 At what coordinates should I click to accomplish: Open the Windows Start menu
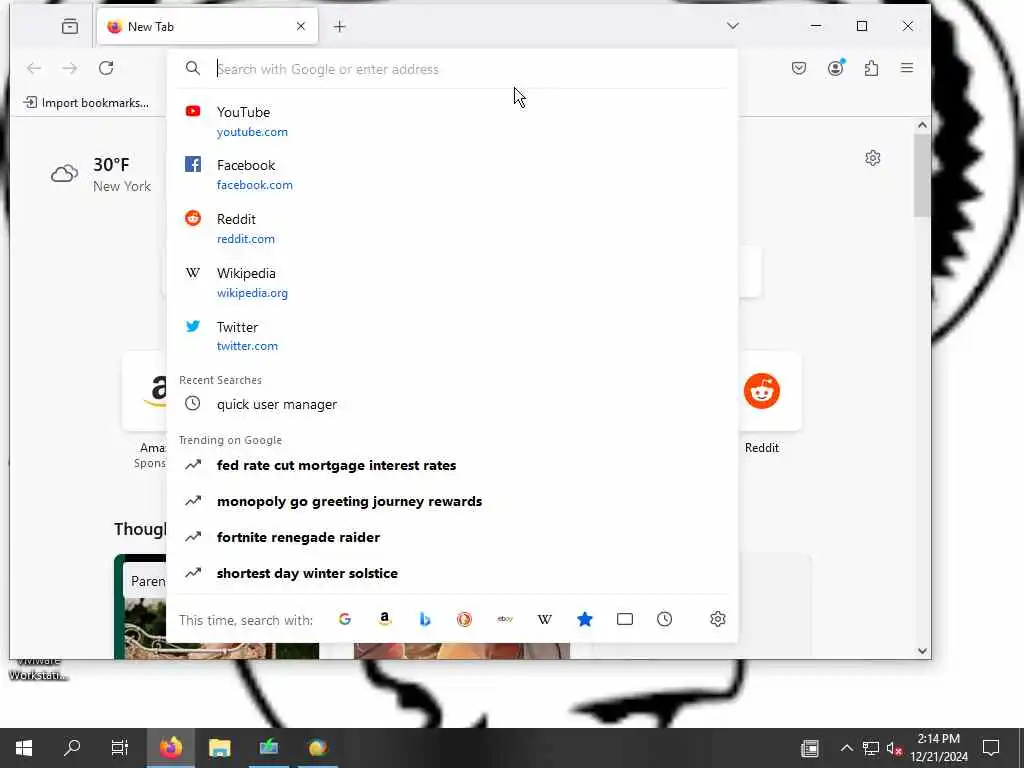click(24, 748)
